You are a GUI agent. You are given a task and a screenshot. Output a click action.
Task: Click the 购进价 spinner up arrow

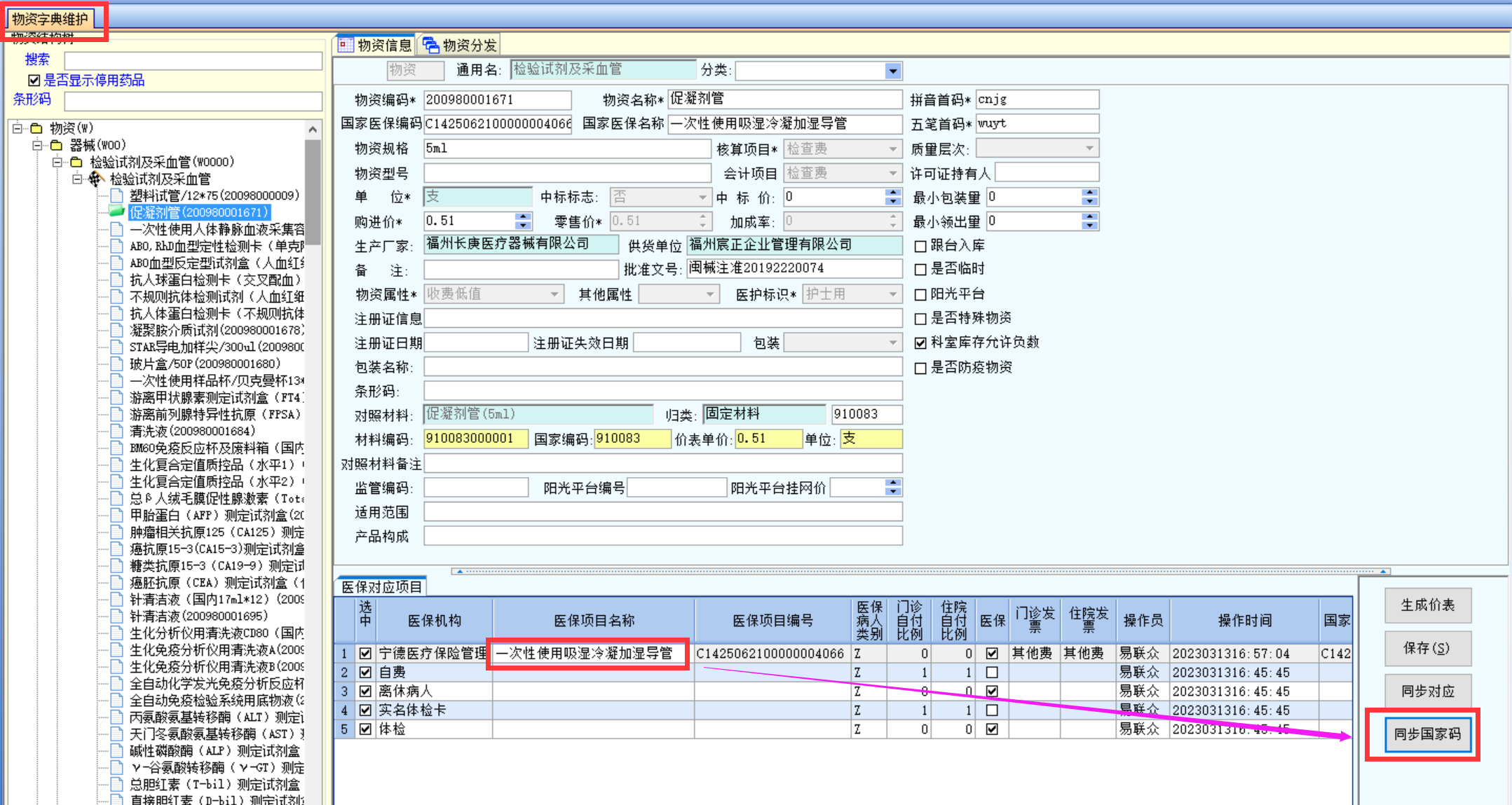click(x=523, y=216)
